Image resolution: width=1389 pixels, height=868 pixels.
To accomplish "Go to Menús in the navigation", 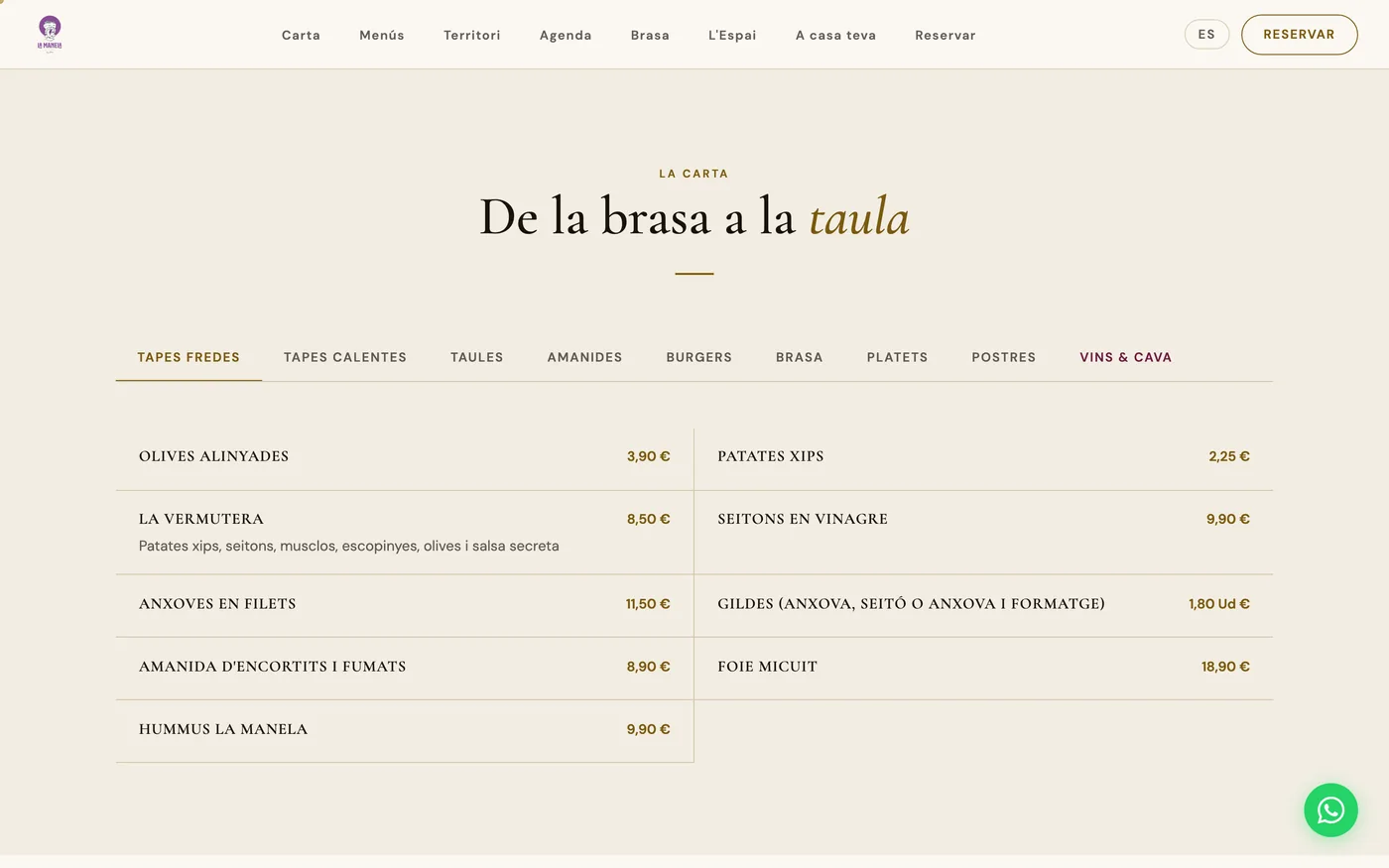I will point(382,35).
